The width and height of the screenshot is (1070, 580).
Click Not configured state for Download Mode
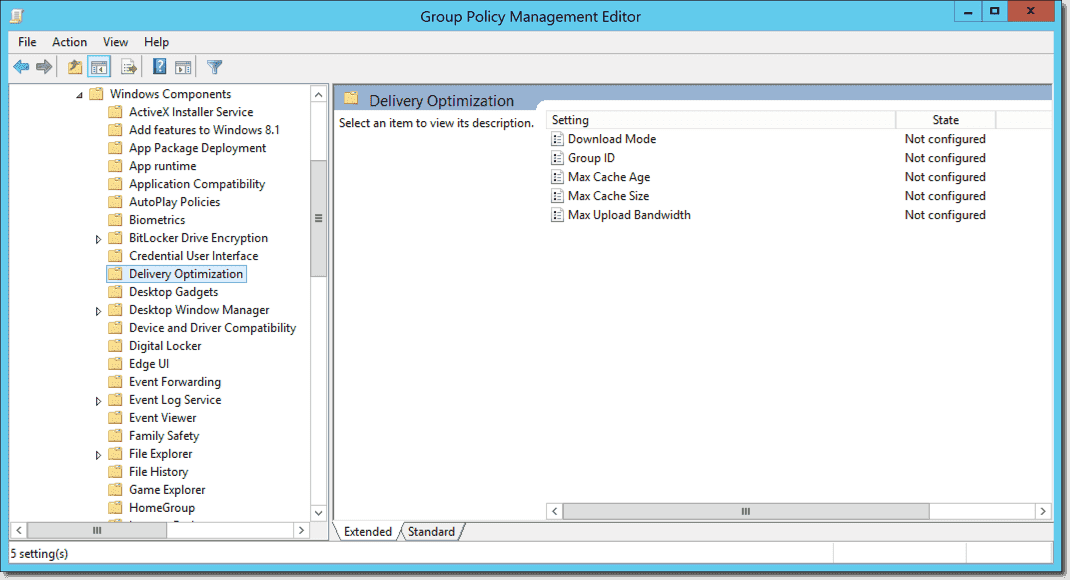pos(945,139)
